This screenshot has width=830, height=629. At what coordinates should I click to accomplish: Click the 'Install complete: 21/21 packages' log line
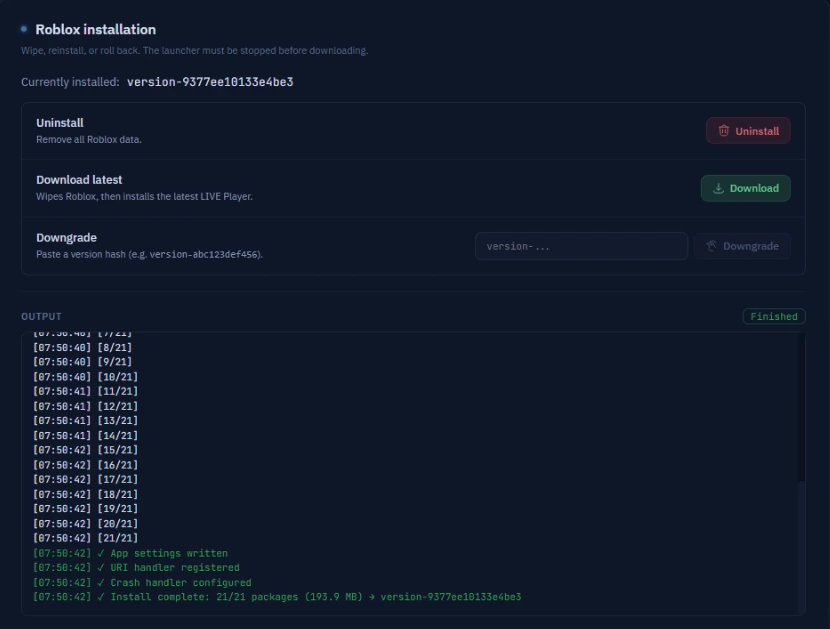[277, 597]
